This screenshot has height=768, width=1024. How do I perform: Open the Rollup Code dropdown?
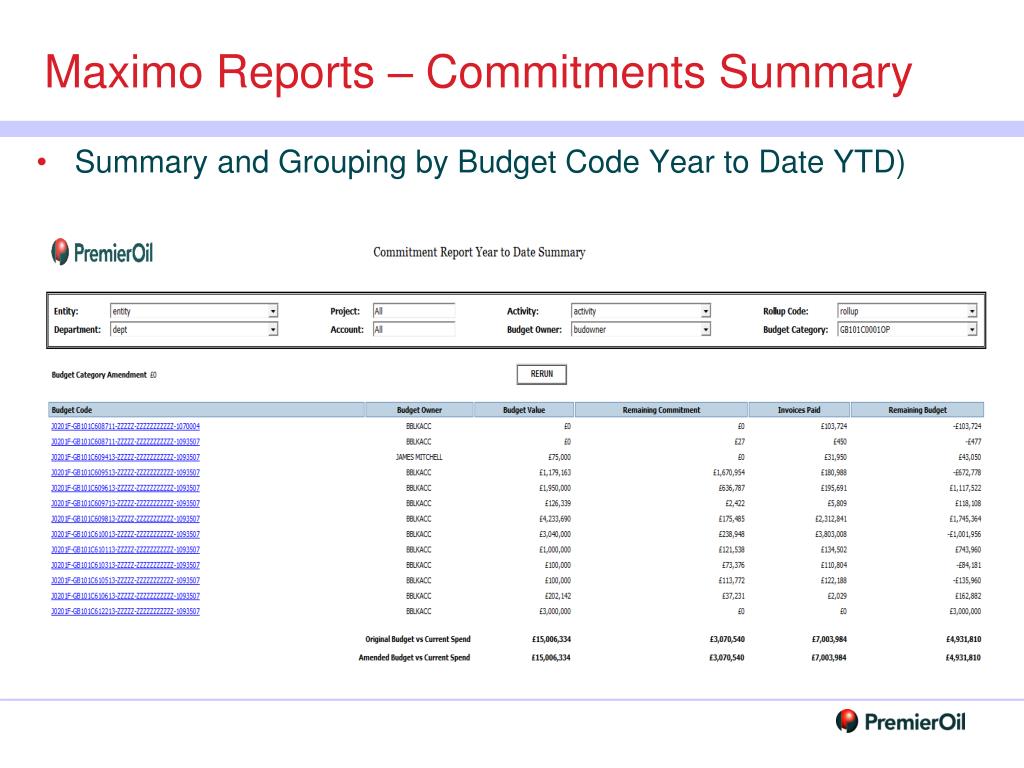point(907,312)
